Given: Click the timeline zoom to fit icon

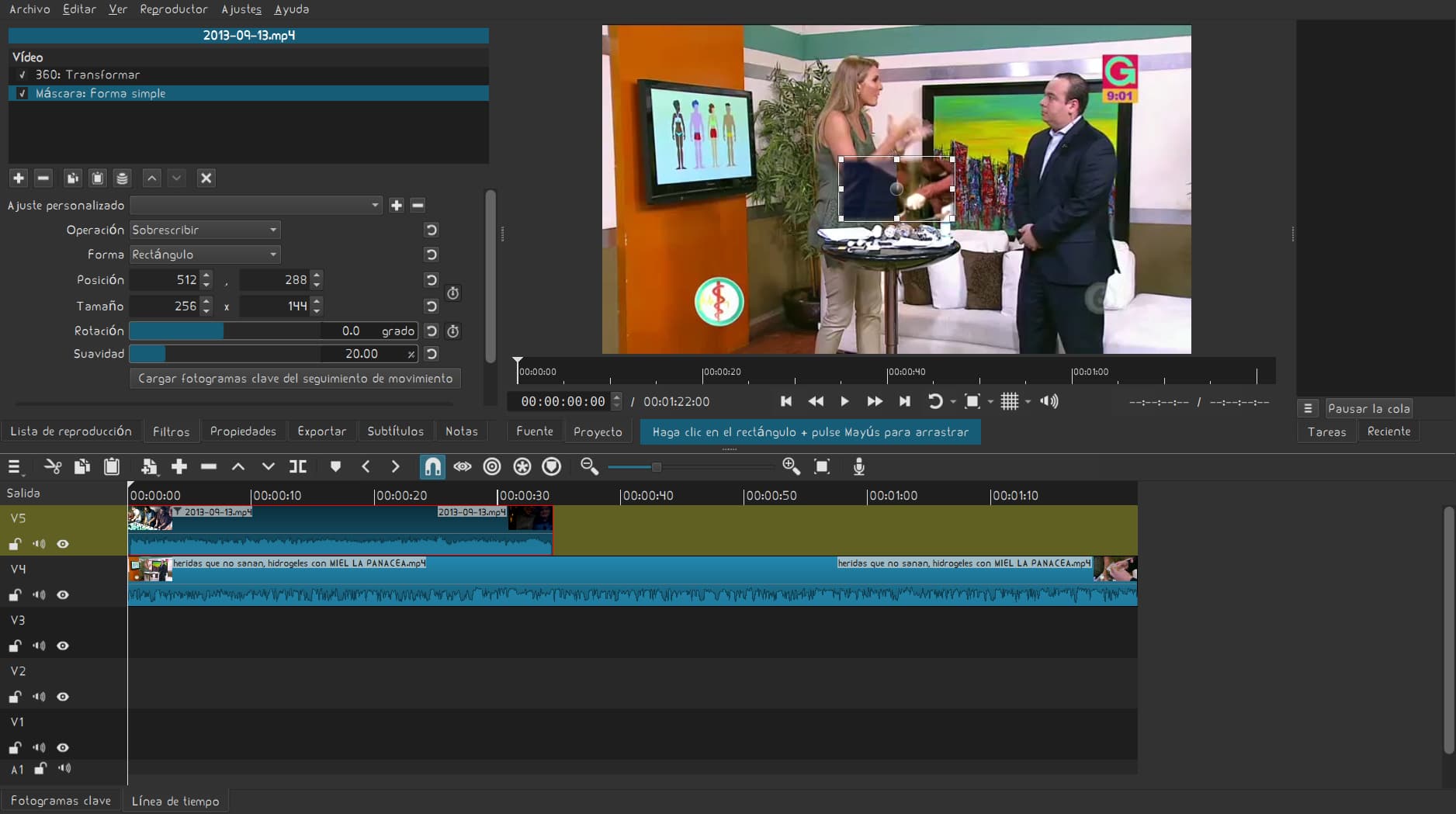Looking at the screenshot, I should 822,466.
